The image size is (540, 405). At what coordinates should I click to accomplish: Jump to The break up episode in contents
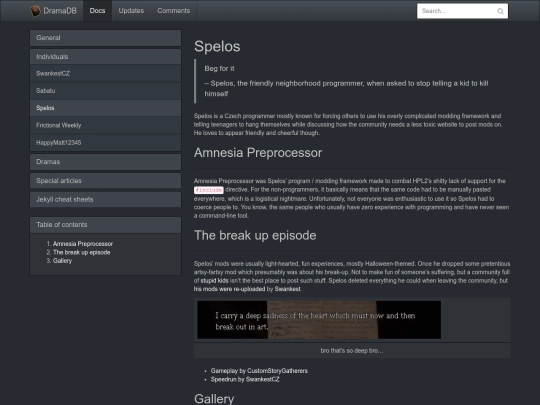click(82, 252)
